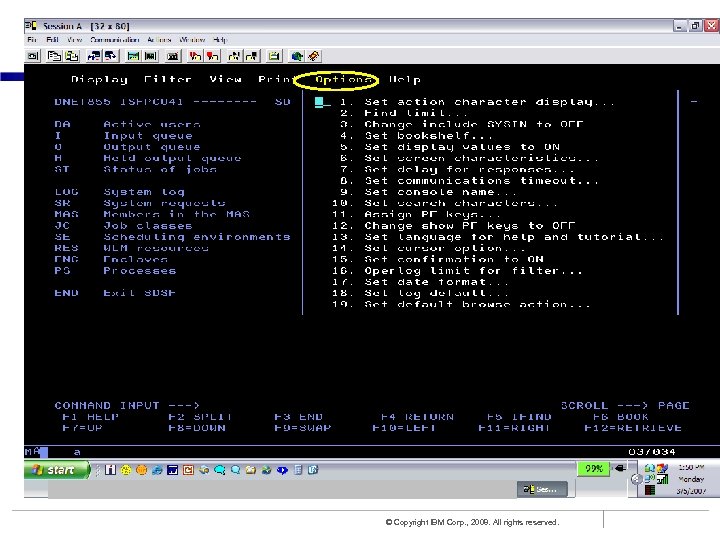The height and width of the screenshot is (540, 720).
Task: Click the Session taskbar button
Action: click(x=542, y=489)
